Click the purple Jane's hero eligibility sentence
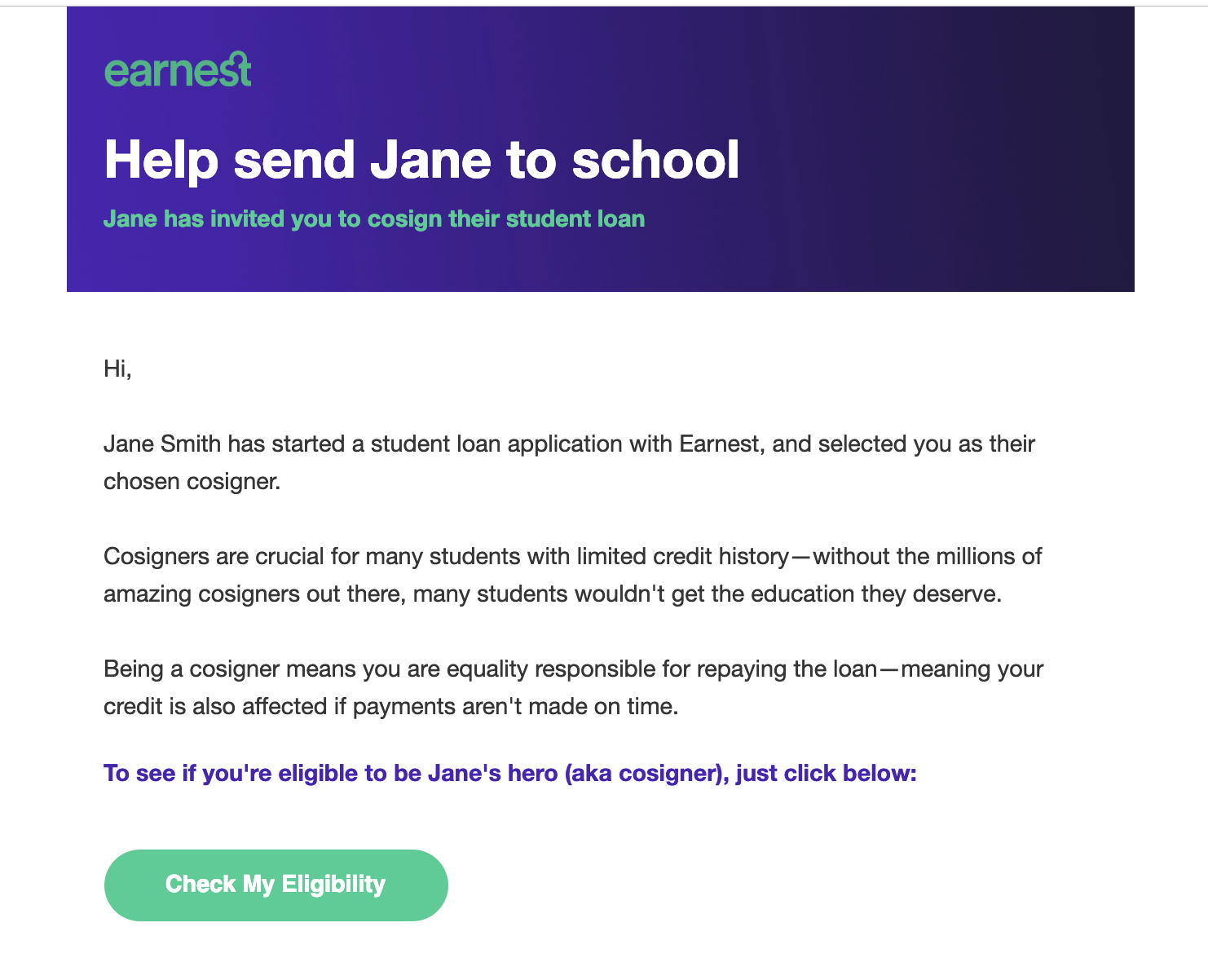Screen dimensions: 1208x980 (x=510, y=773)
